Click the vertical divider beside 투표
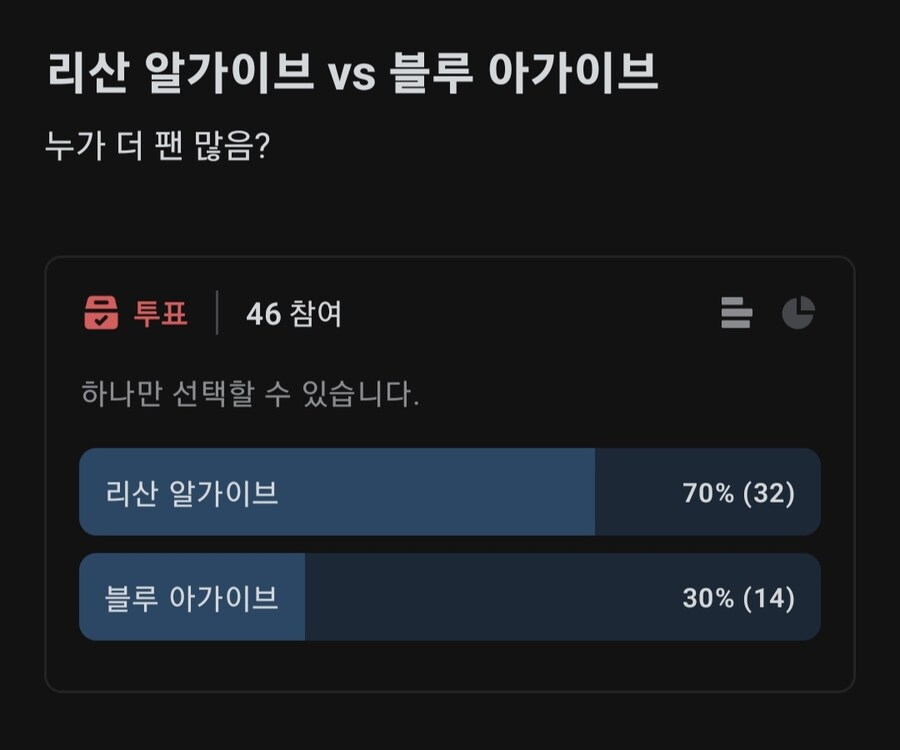This screenshot has height=750, width=900. 217,313
